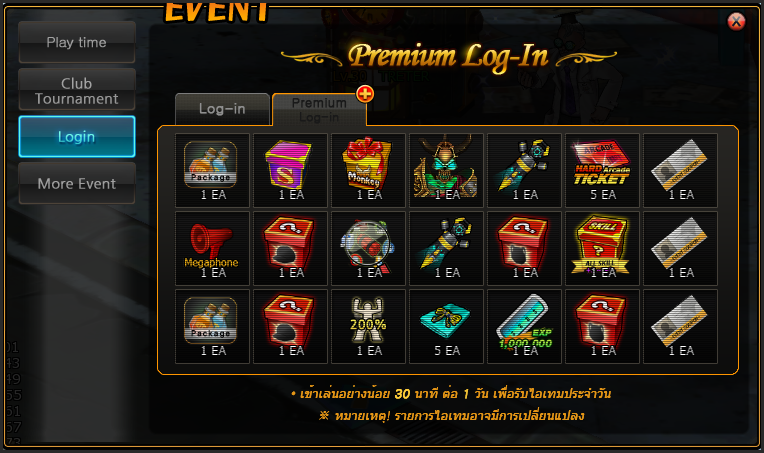This screenshot has height=453, width=764.
Task: Open the Club Tournament section
Action: click(x=77, y=91)
